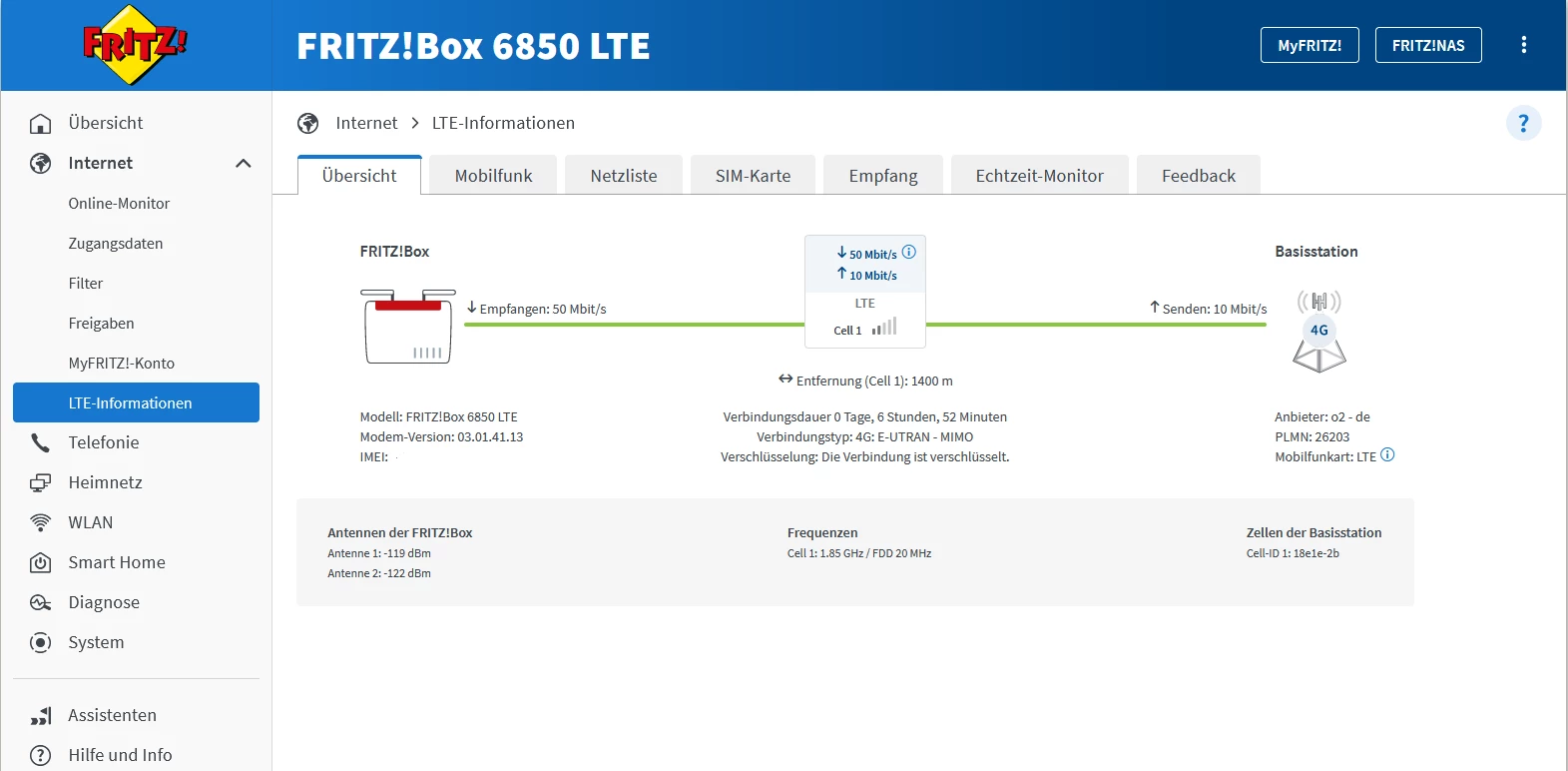Open the help question mark icon

pyautogui.click(x=1523, y=123)
